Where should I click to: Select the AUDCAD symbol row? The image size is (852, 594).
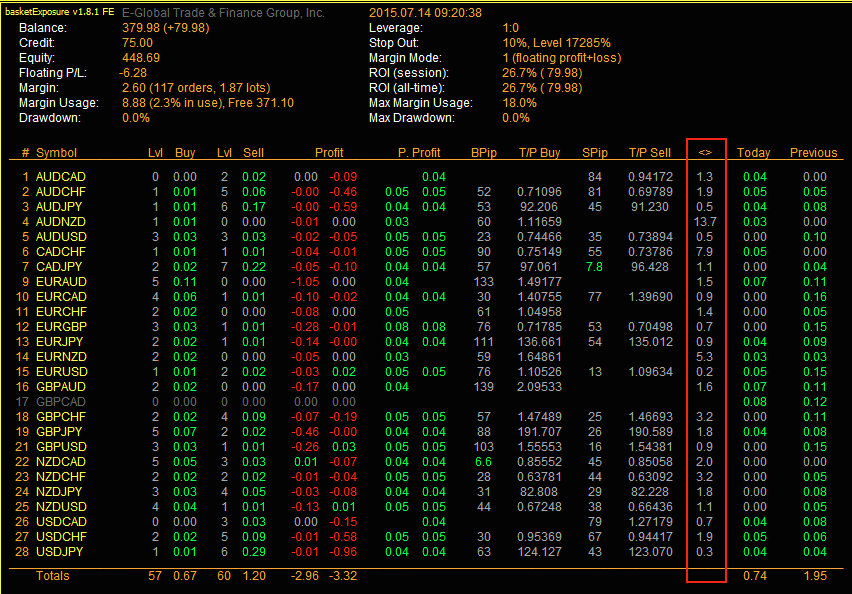coord(61,177)
